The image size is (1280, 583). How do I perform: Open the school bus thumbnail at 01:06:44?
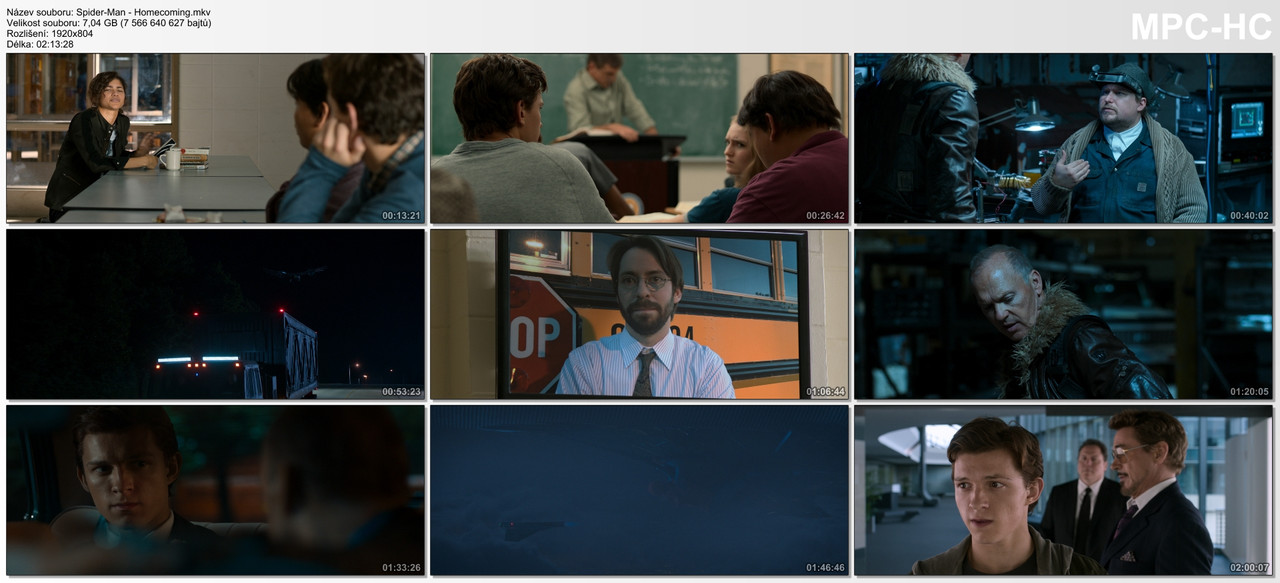[x=639, y=314]
